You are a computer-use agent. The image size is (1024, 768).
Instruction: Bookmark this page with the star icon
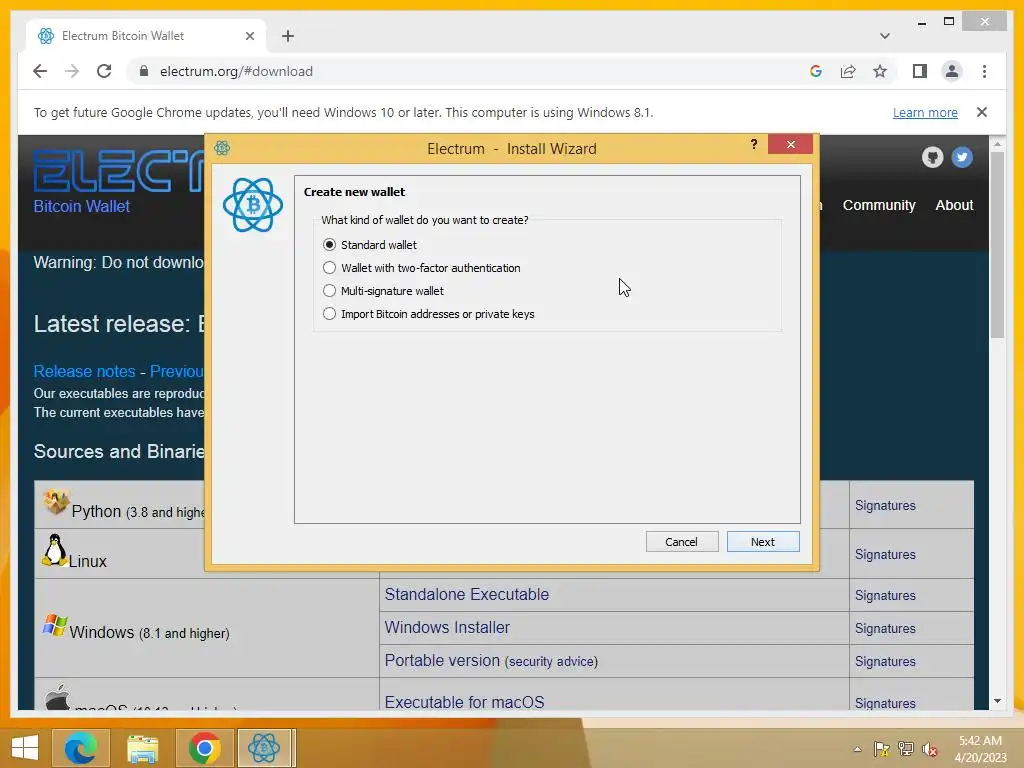(880, 71)
